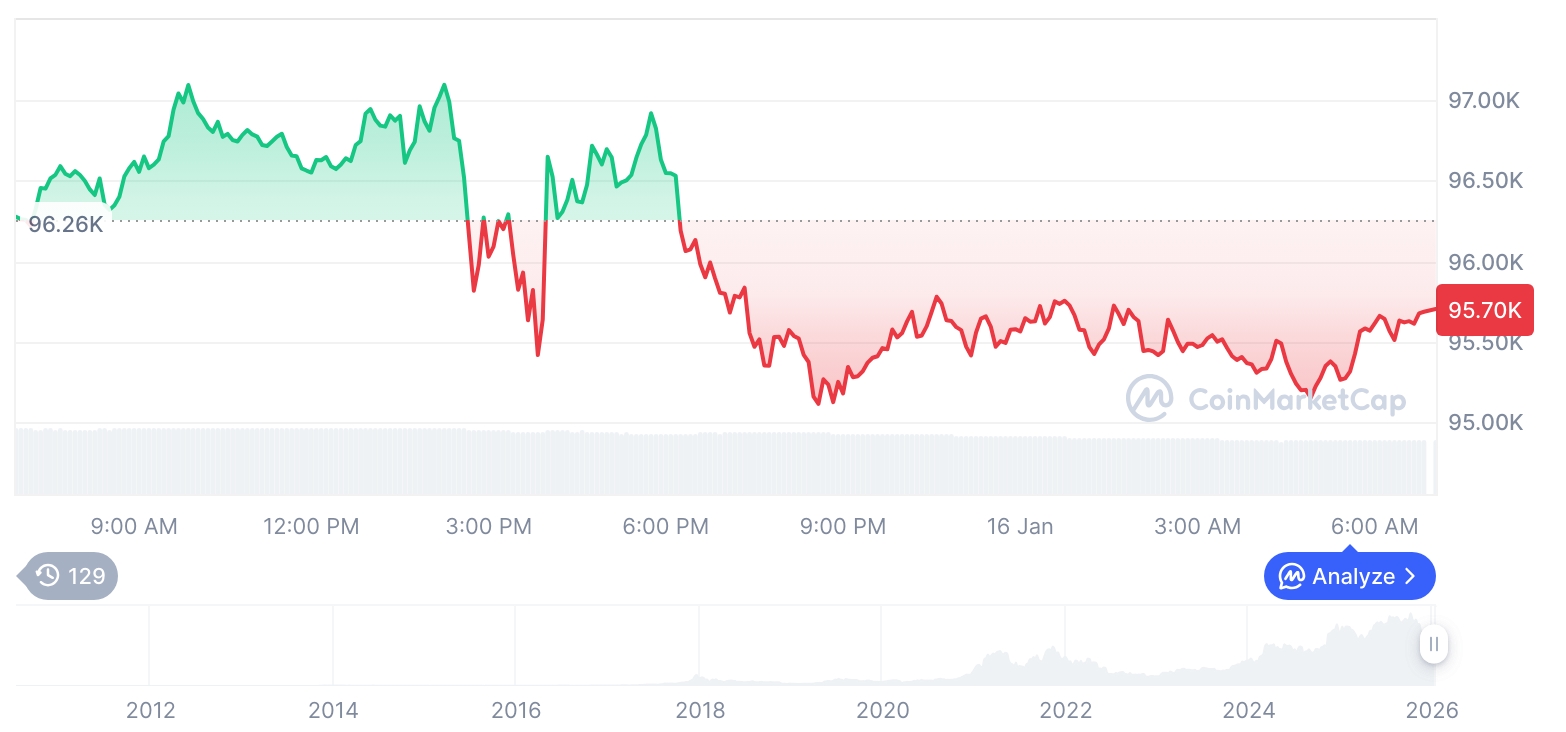Click the red 95.70K current price tag
The width and height of the screenshot is (1566, 732).
click(x=1485, y=310)
